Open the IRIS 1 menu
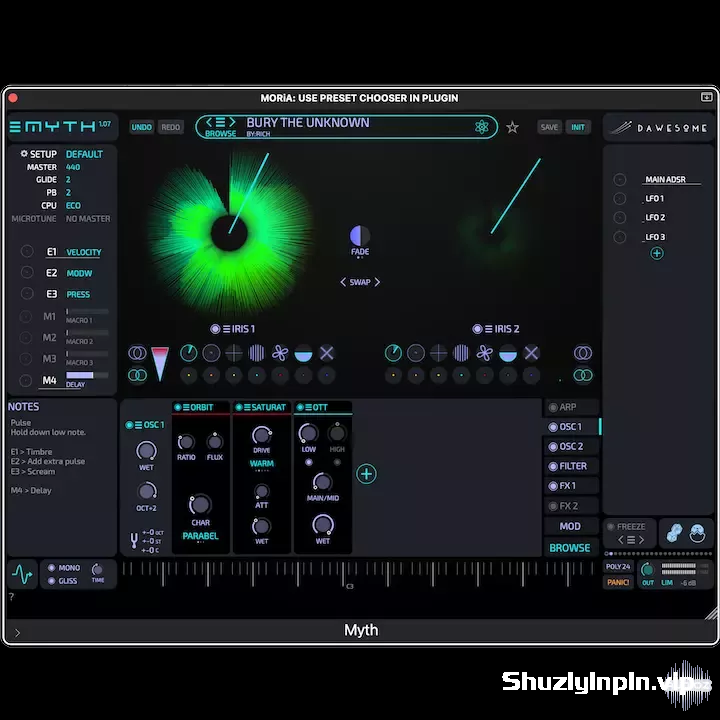 point(226,329)
